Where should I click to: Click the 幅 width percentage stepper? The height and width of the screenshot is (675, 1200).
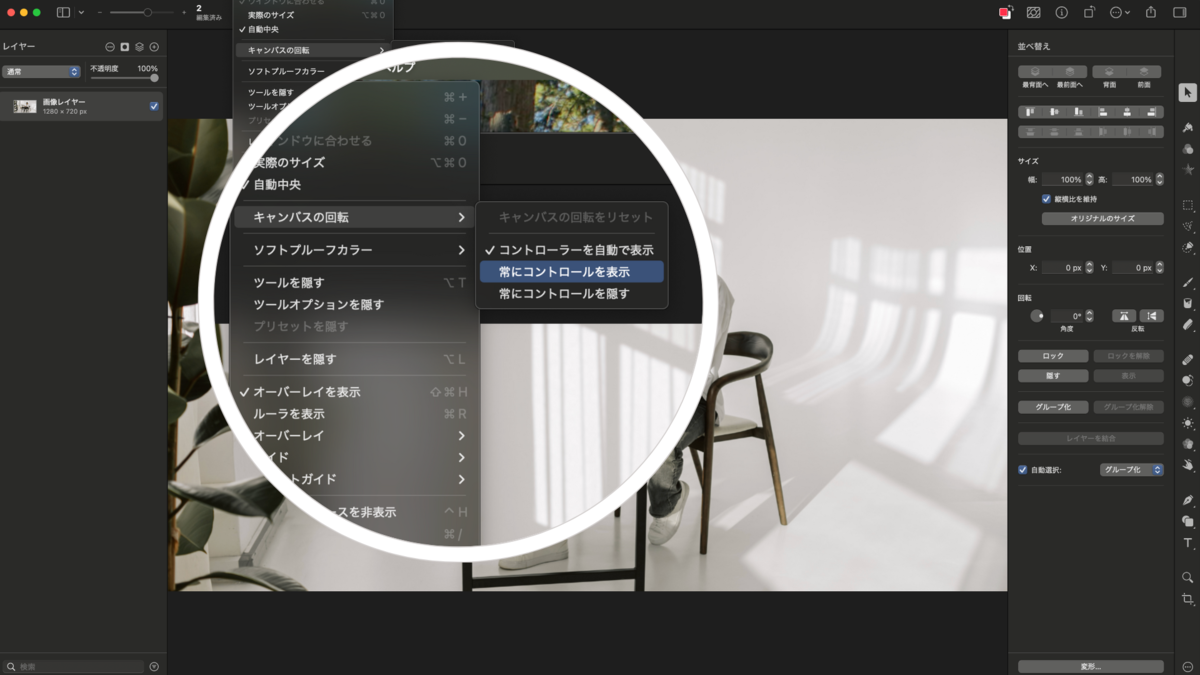pyautogui.click(x=1089, y=180)
